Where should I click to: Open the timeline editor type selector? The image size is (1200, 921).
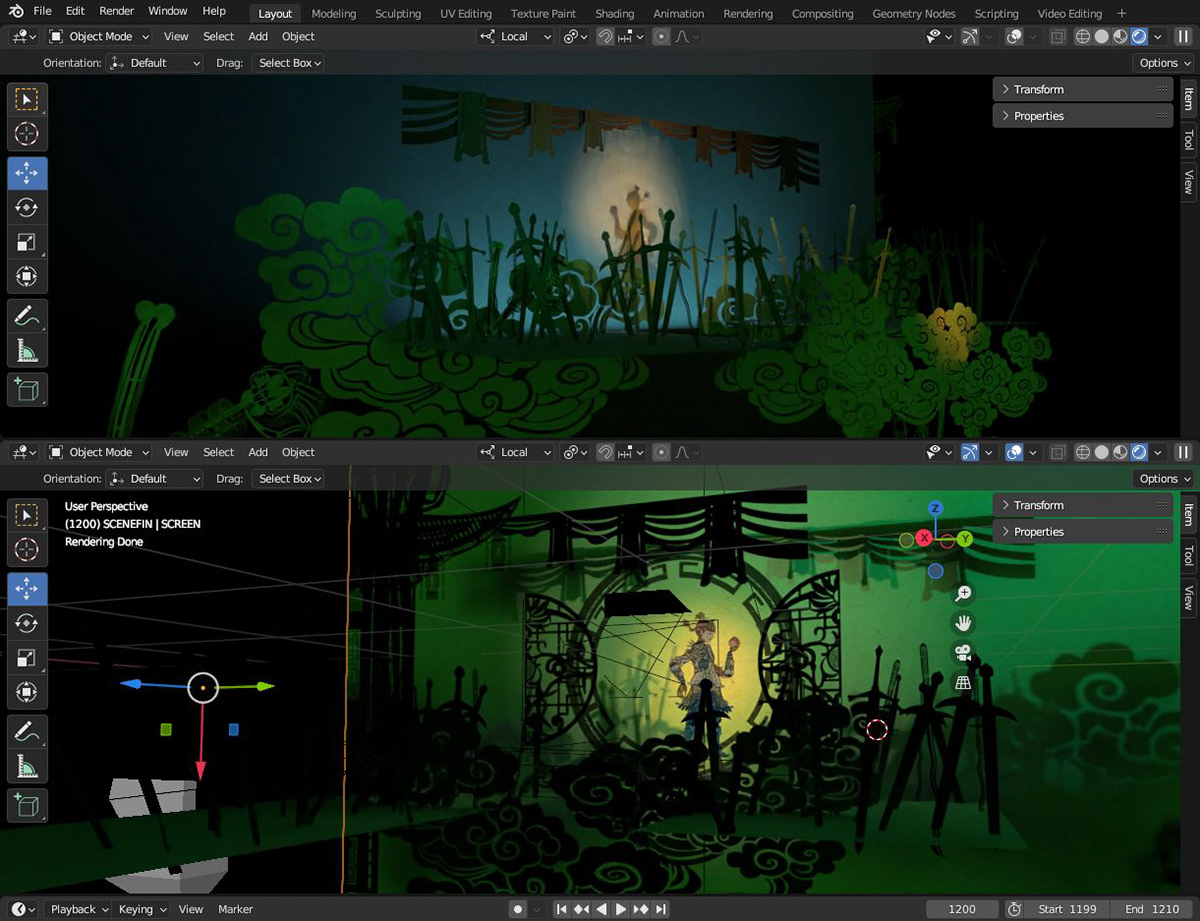pyautogui.click(x=24, y=909)
